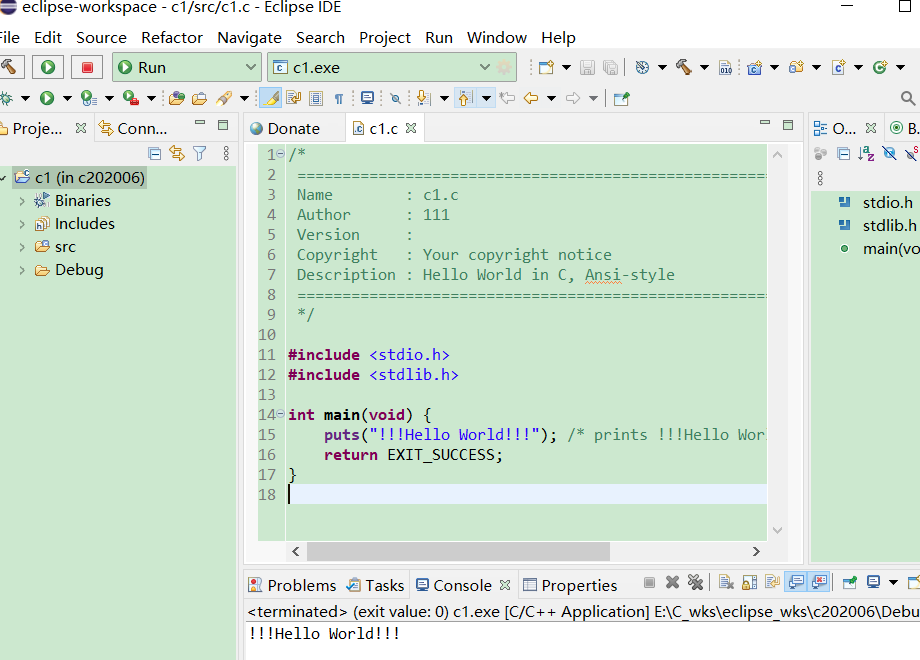Click the Build hammer icon
The image size is (920, 660).
[x=683, y=67]
